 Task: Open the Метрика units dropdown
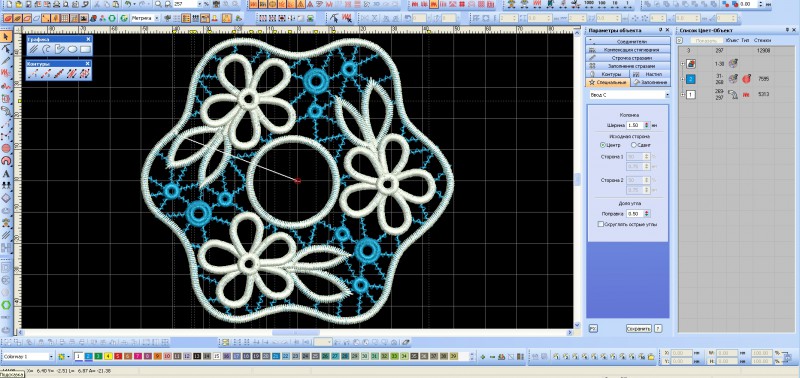[x=157, y=18]
